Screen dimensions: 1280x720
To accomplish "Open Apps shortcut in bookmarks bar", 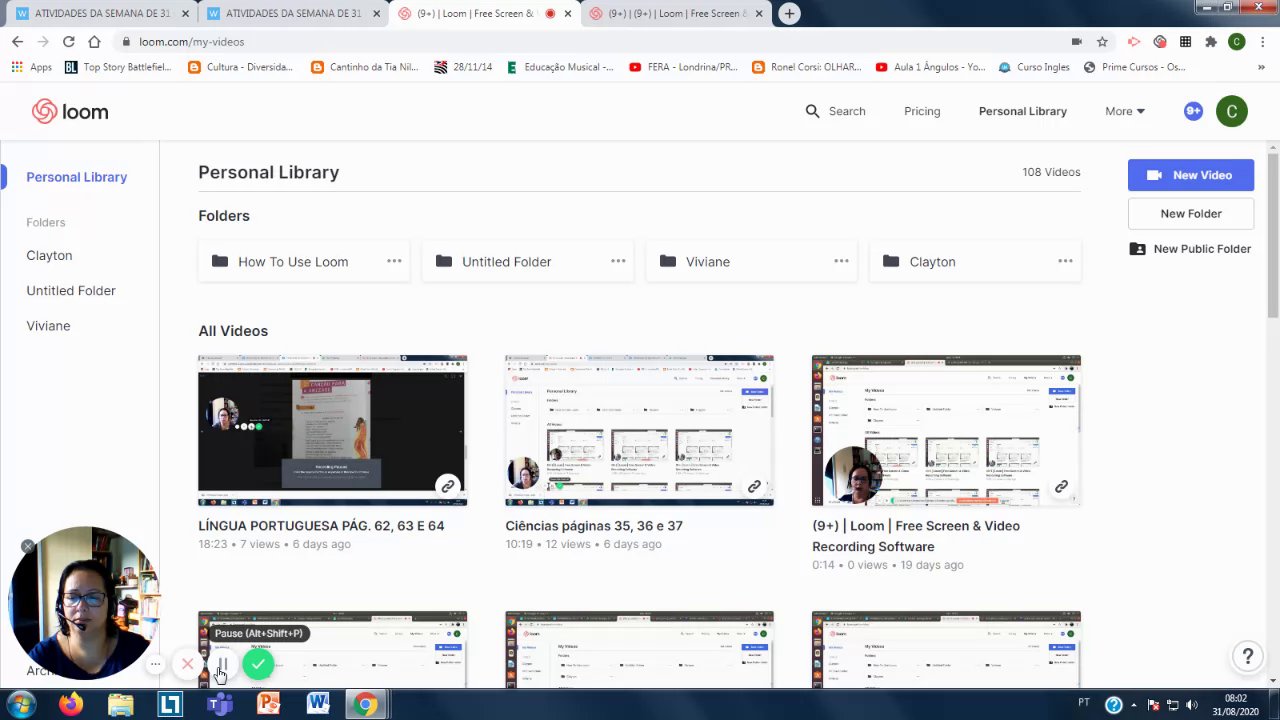I will [31, 67].
